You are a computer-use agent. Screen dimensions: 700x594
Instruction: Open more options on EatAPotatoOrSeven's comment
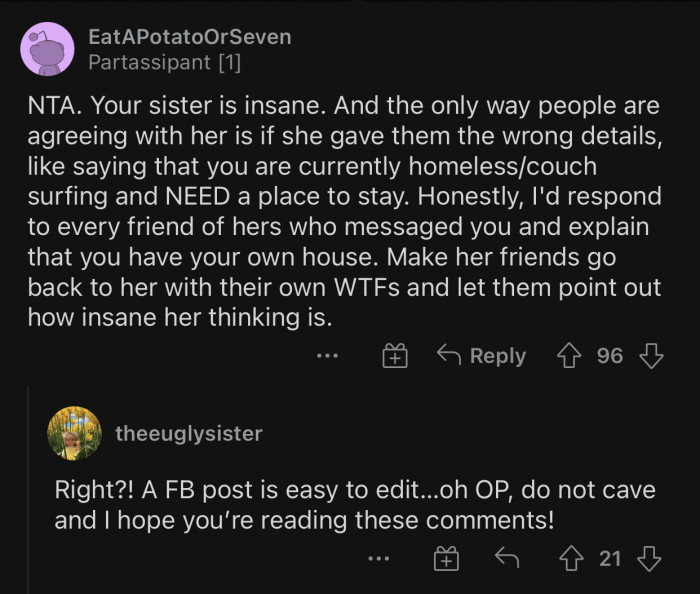pyautogui.click(x=325, y=356)
